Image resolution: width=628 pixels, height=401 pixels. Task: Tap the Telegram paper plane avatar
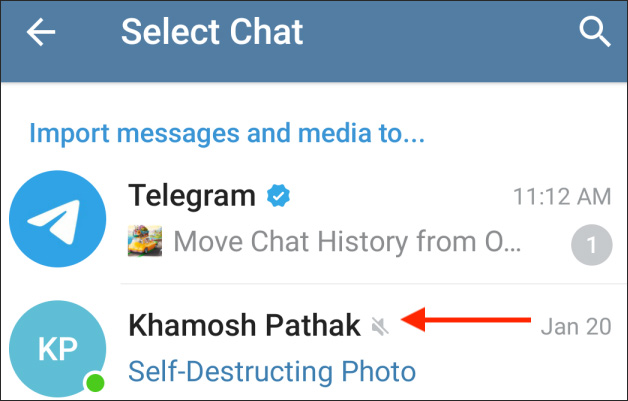pyautogui.click(x=57, y=219)
